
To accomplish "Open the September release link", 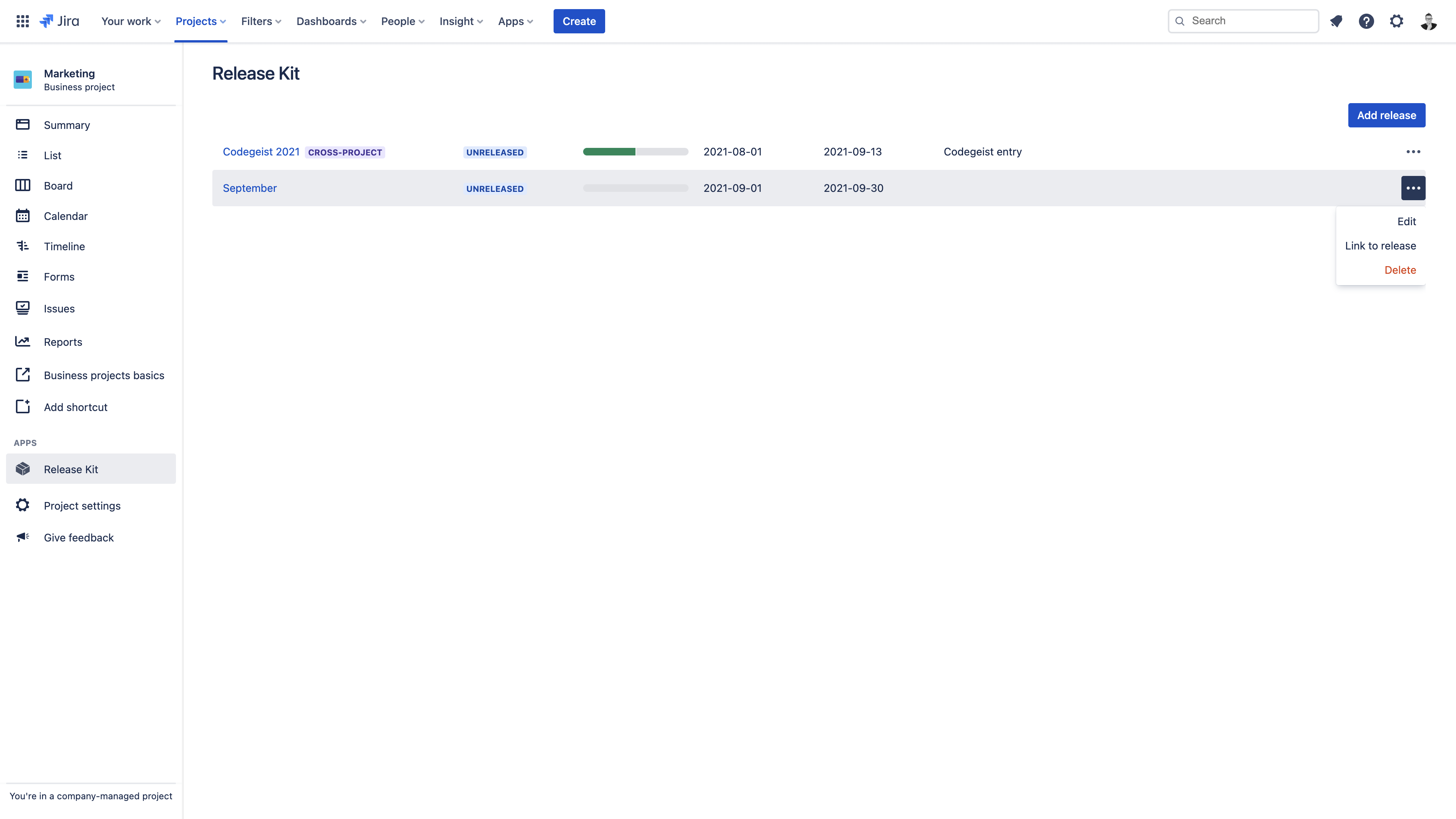I will 249,188.
